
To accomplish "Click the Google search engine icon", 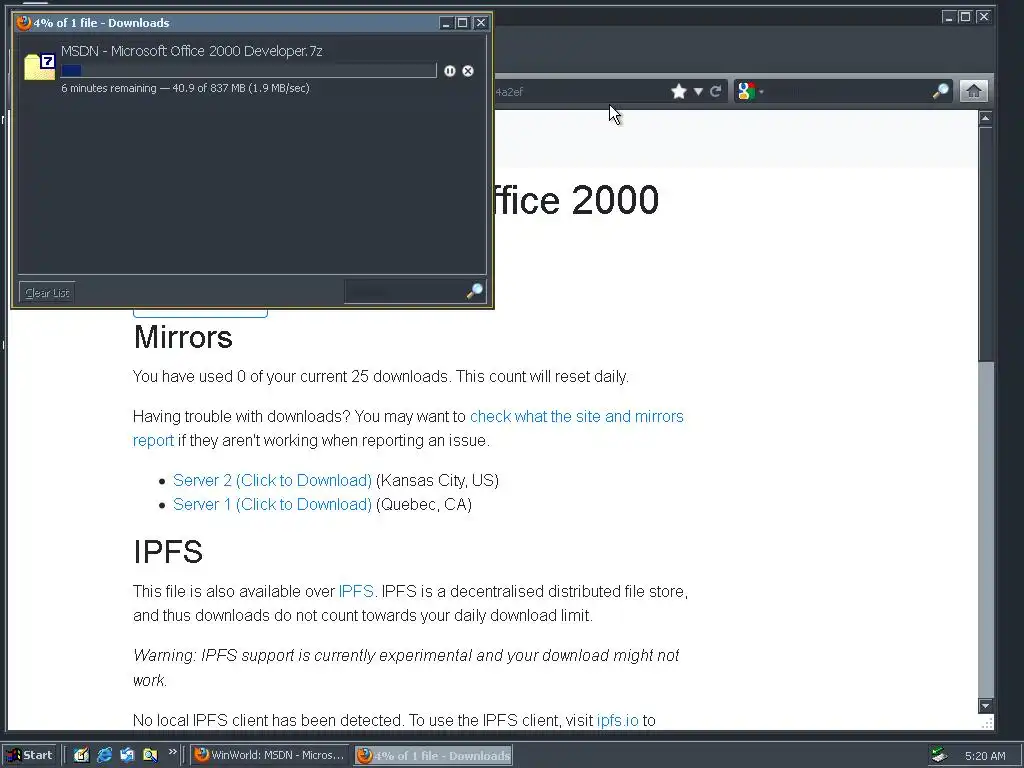I will coord(746,91).
